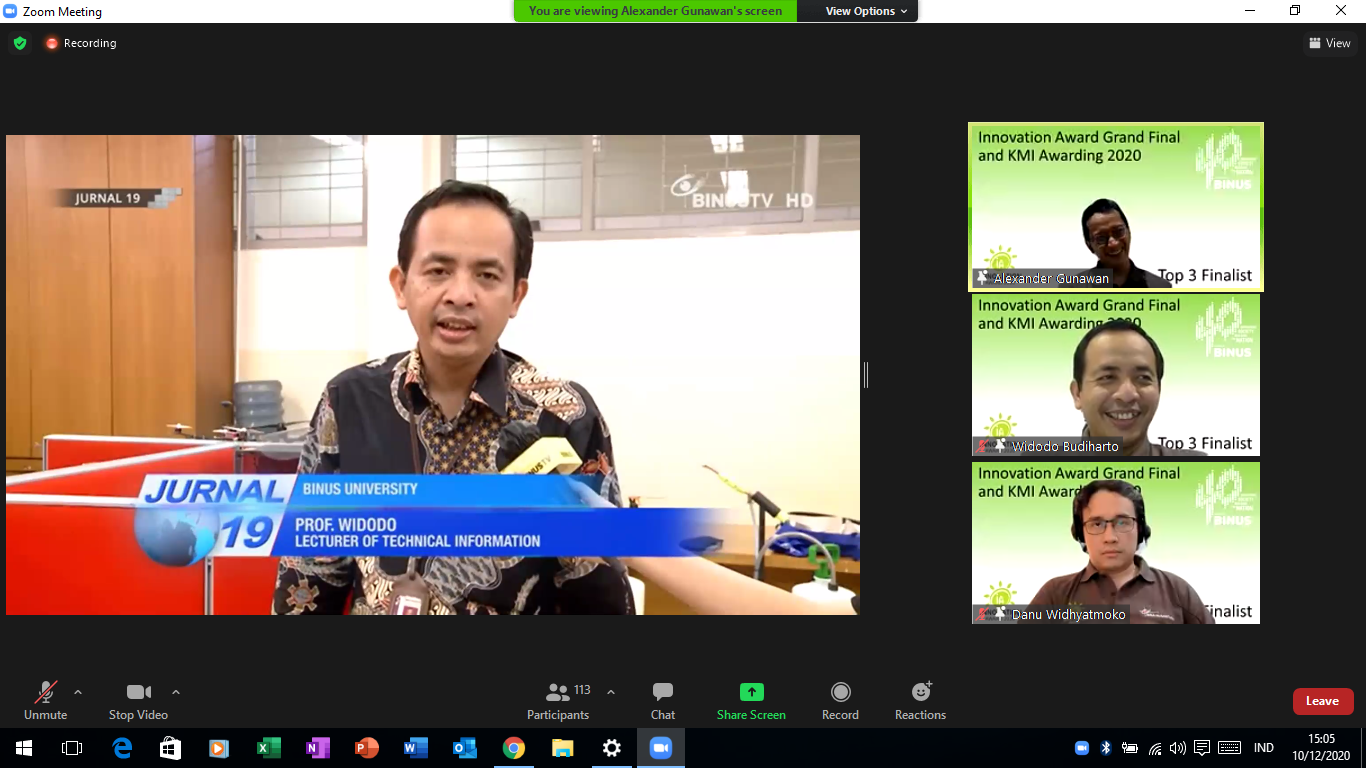Open the View Options dropdown

(x=867, y=11)
